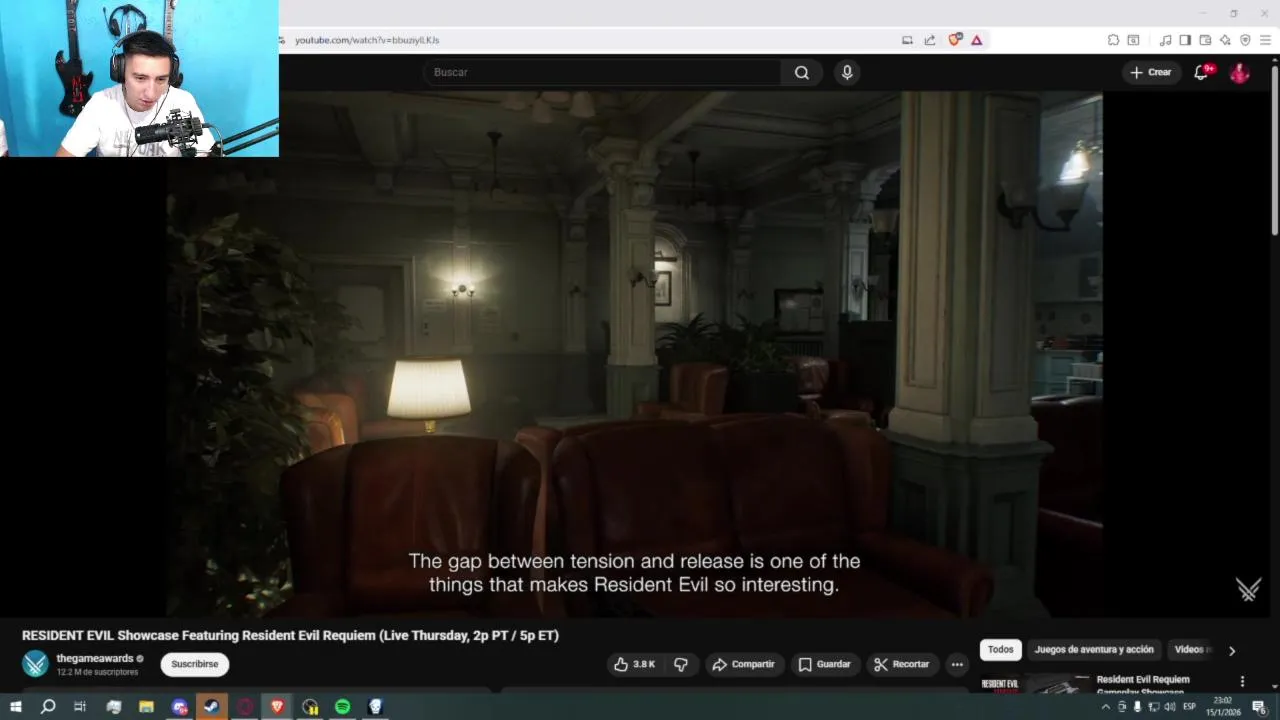Show more filter chips with right chevron
This screenshot has width=1280, height=720.
(x=1232, y=650)
